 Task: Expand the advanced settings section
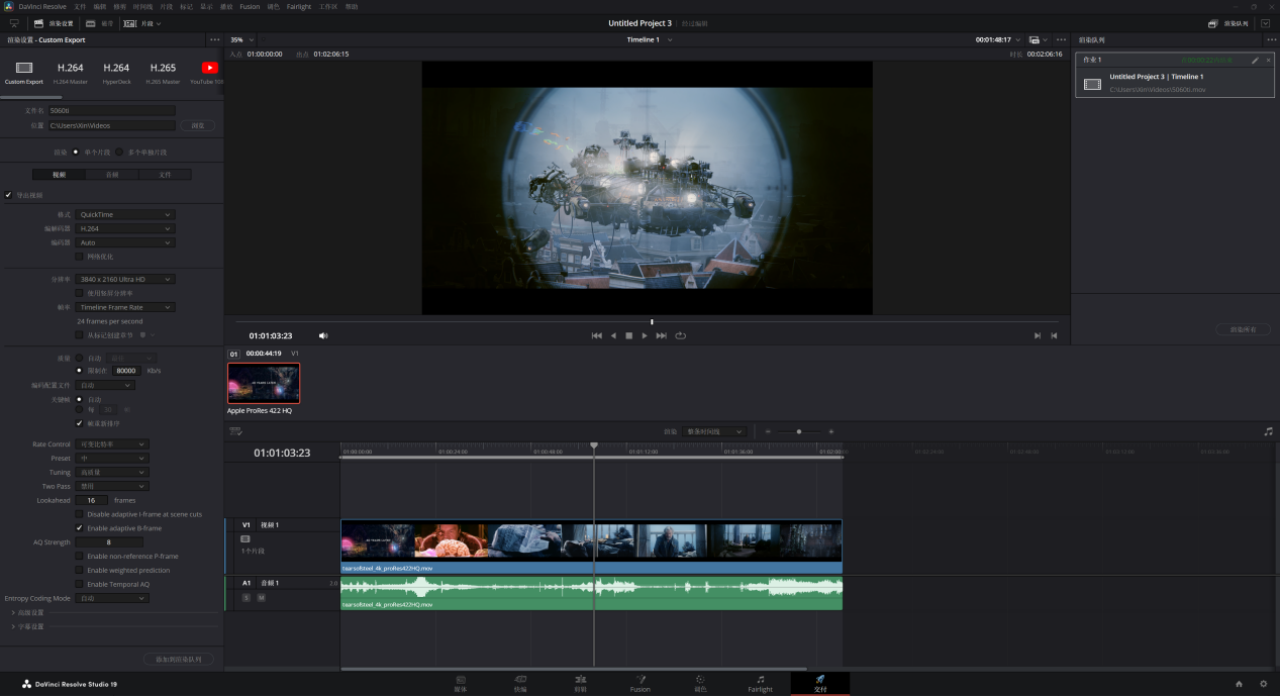pos(27,612)
